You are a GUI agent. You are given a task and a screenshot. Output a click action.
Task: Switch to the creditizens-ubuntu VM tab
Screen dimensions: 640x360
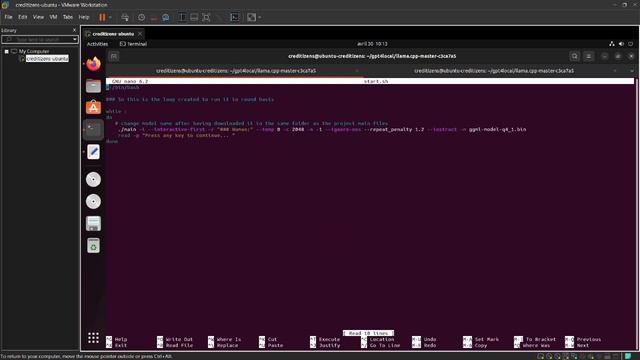[x=113, y=34]
